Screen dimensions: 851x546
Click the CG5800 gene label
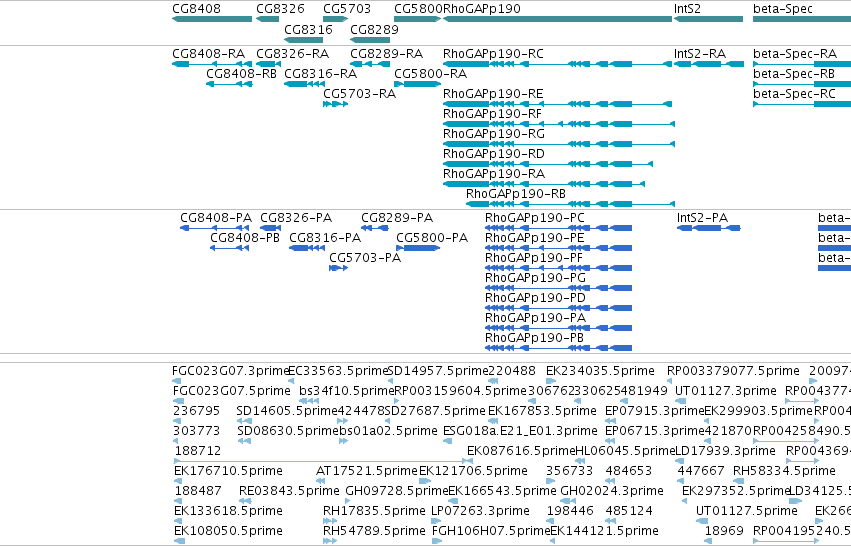(x=418, y=9)
